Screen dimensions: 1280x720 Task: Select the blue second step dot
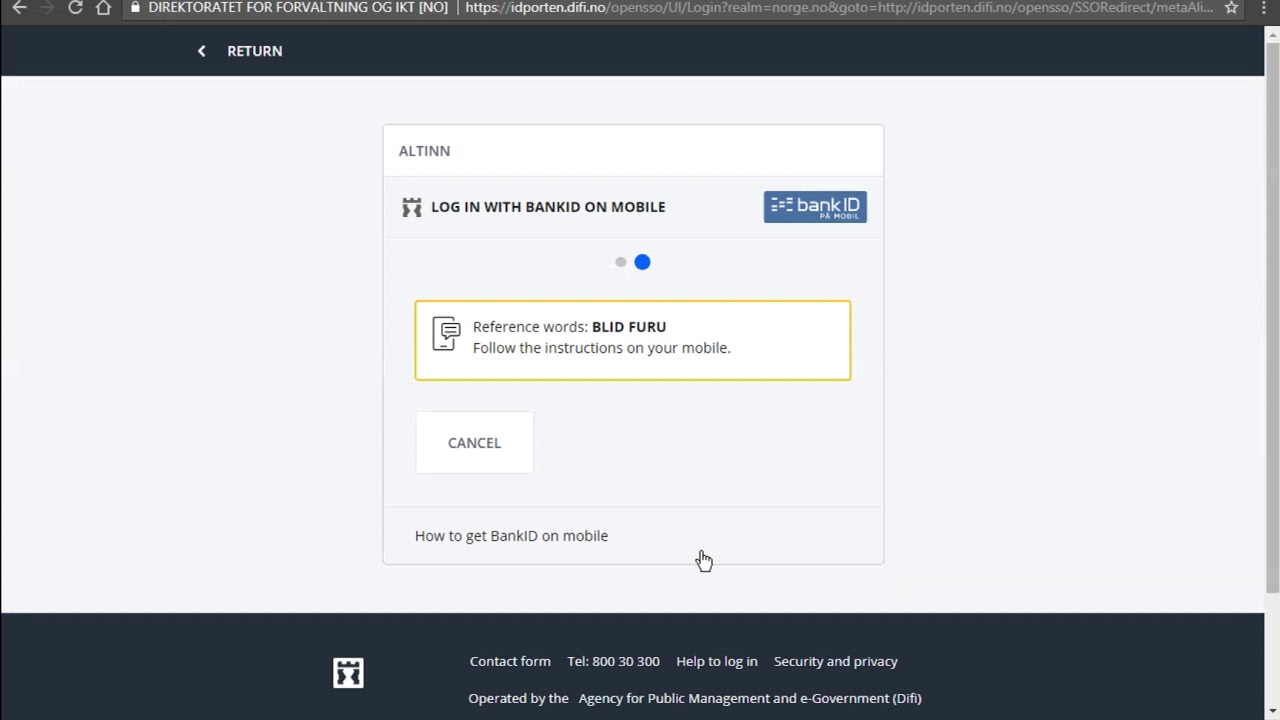642,262
